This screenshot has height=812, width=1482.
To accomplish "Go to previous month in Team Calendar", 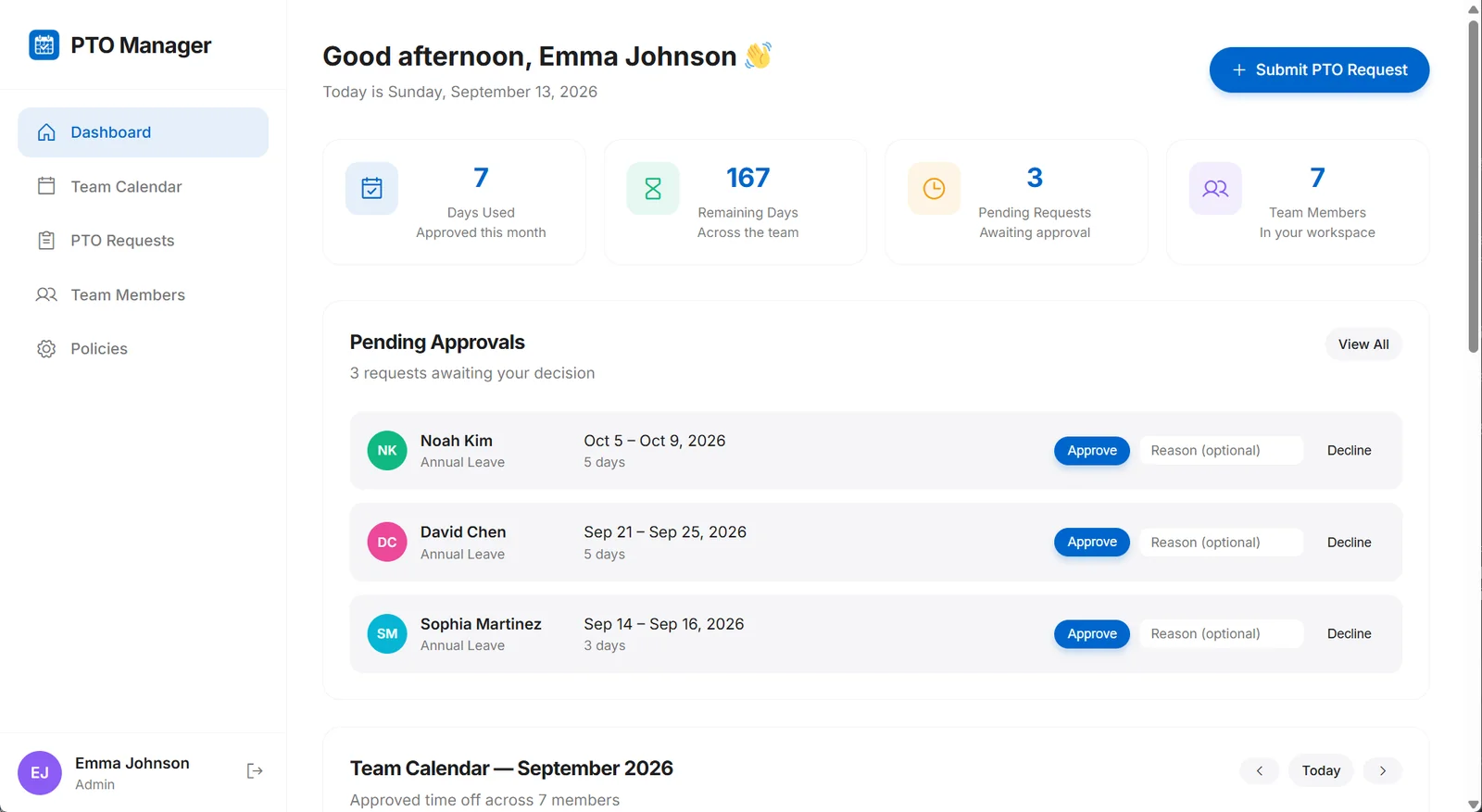I will point(1260,770).
